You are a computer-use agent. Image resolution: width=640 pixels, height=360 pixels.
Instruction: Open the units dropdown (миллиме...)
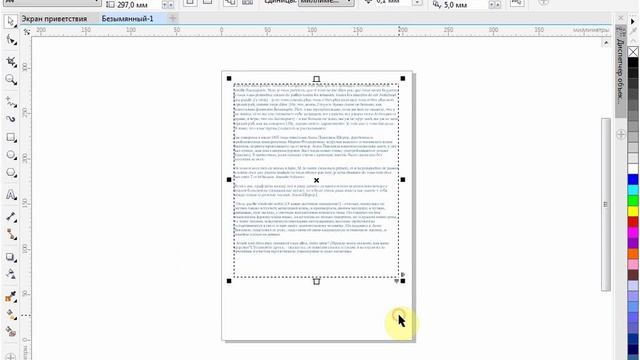tap(326, 2)
